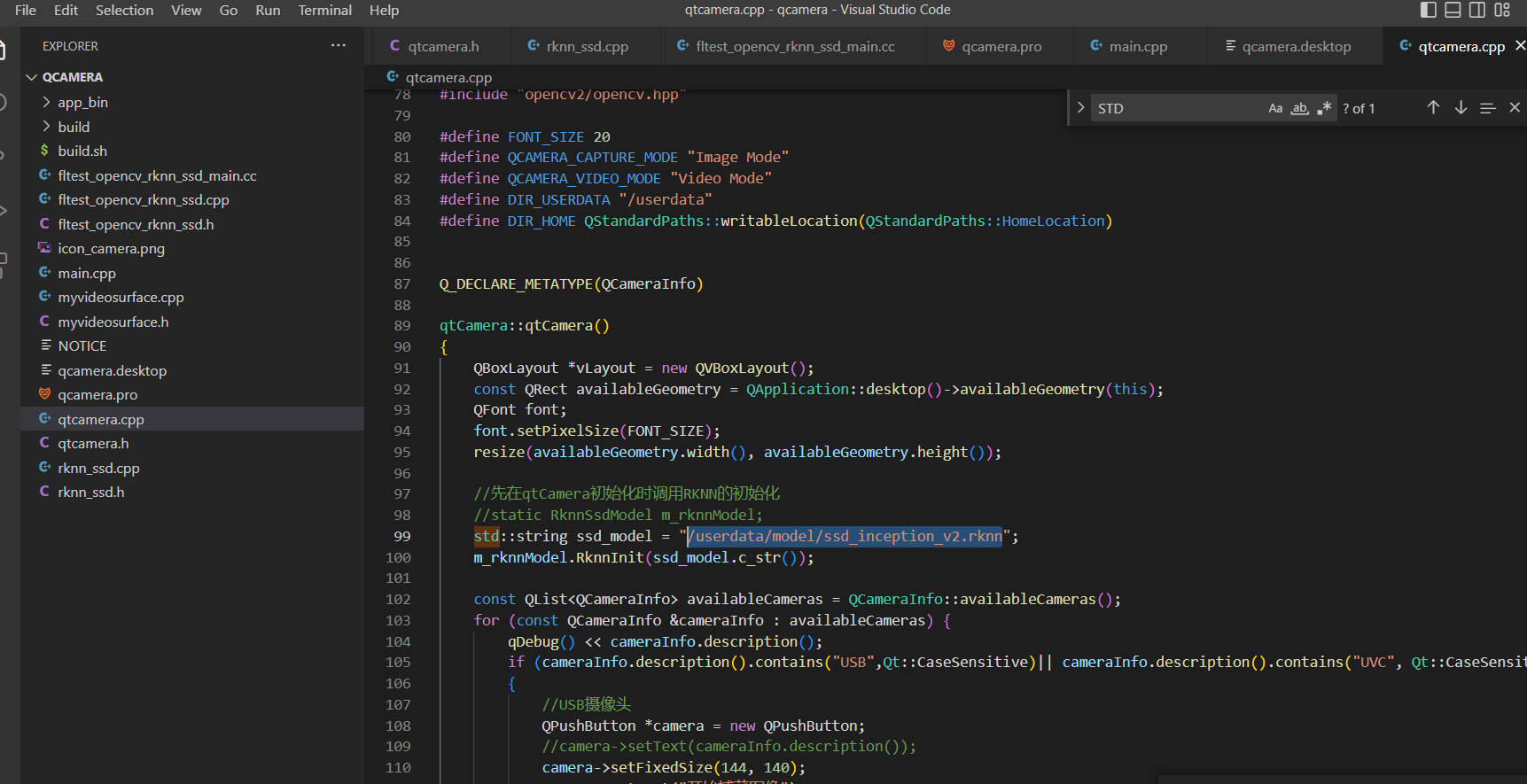This screenshot has width=1527, height=784.
Task: Open build.sh in explorer
Action: (x=192, y=151)
